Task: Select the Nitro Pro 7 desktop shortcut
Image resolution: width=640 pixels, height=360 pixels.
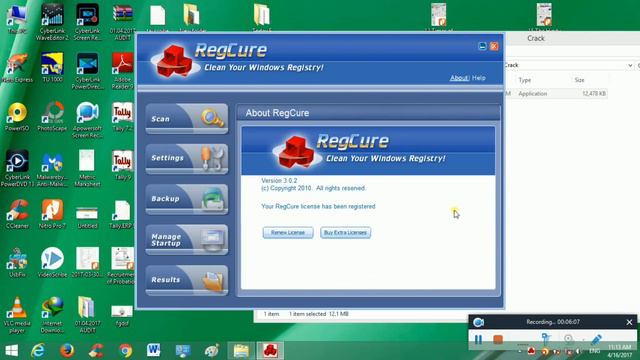Action: [52, 214]
